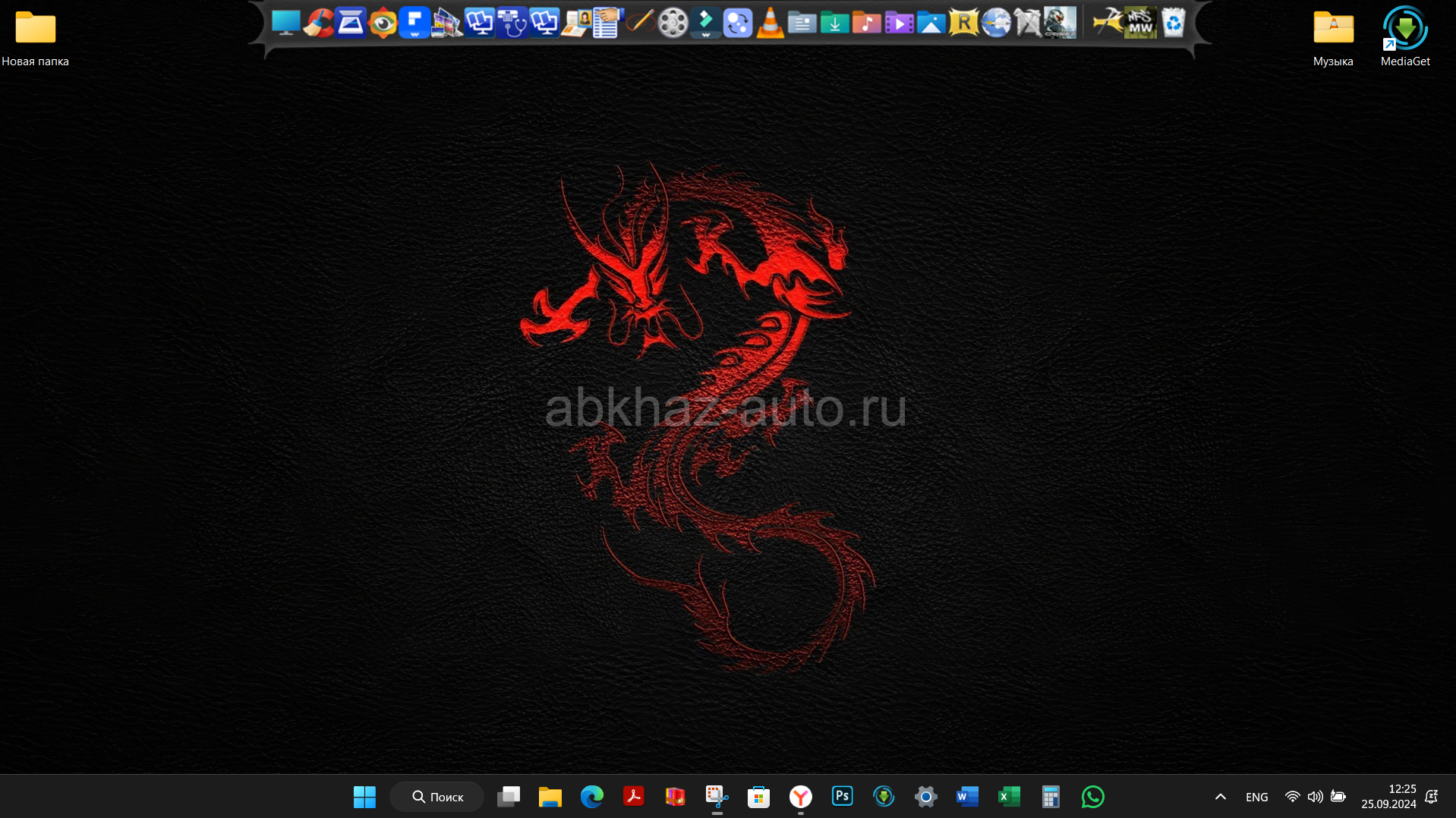Viewport: 1456px width, 818px height.
Task: Launch VLC media player from dock
Action: tap(770, 23)
